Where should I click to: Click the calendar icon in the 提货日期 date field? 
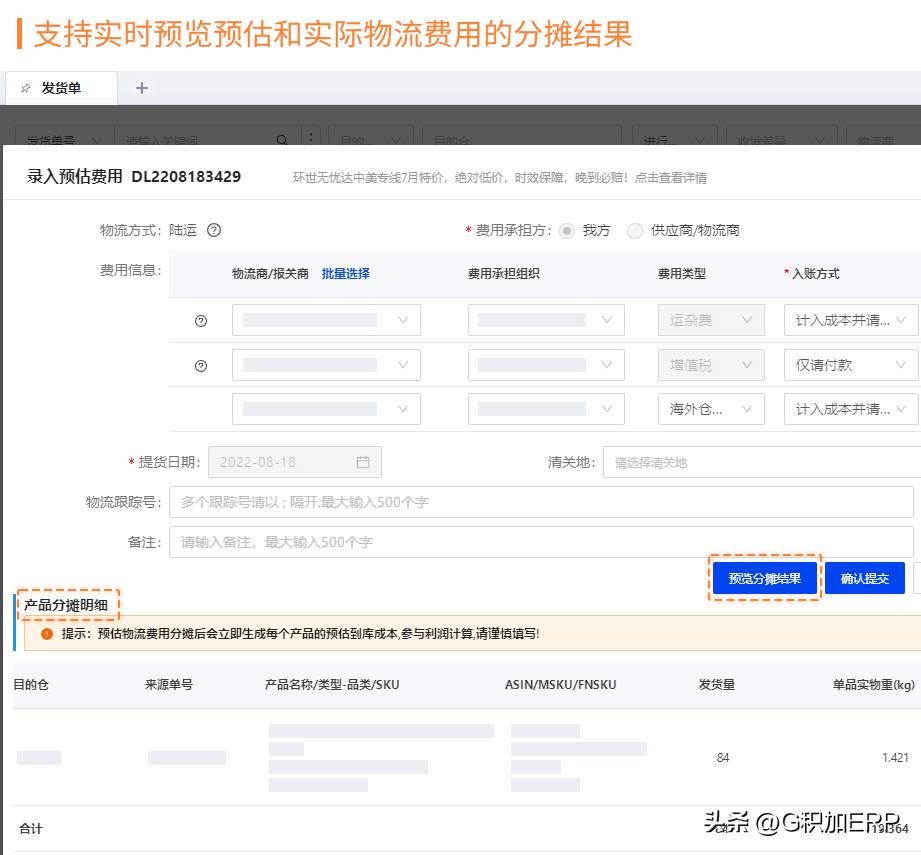(x=365, y=462)
